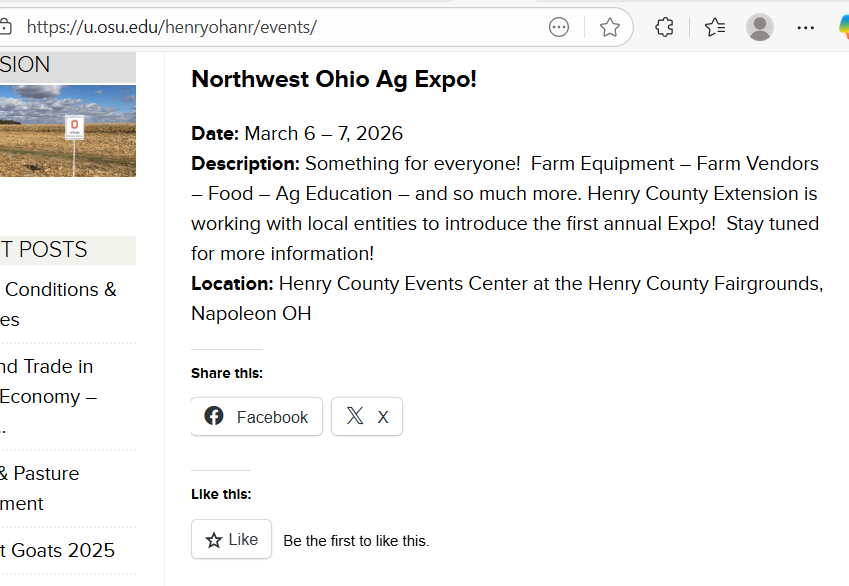Open the 'Goats 2025' sidebar post
The height and width of the screenshot is (586, 849).
pos(58,550)
